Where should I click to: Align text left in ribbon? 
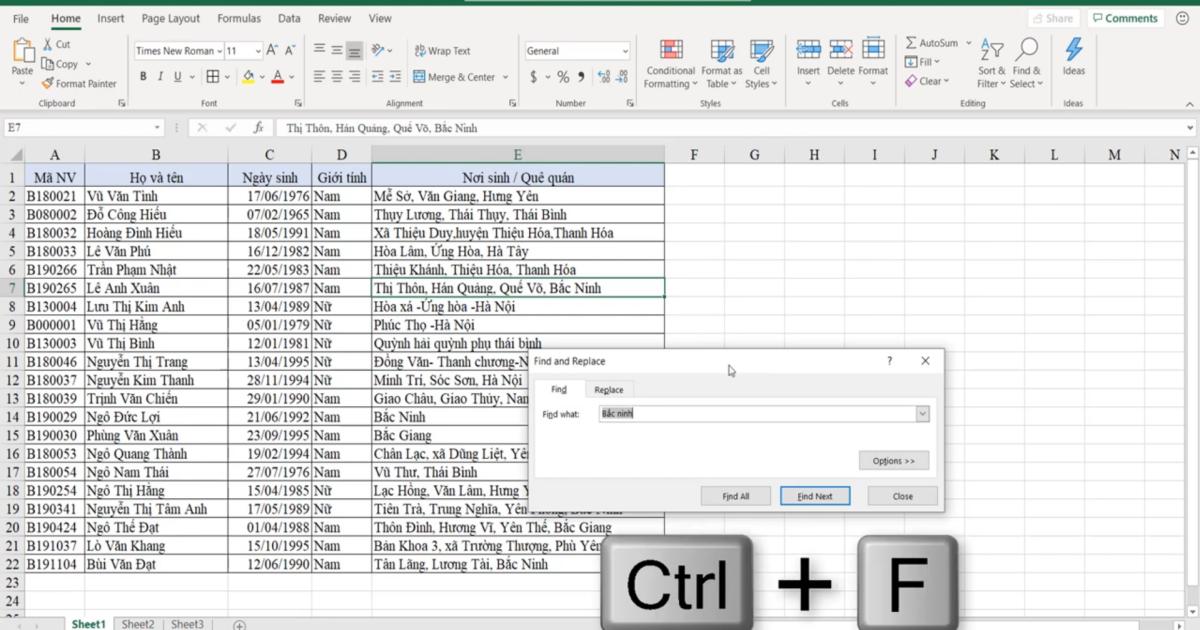pyautogui.click(x=319, y=77)
